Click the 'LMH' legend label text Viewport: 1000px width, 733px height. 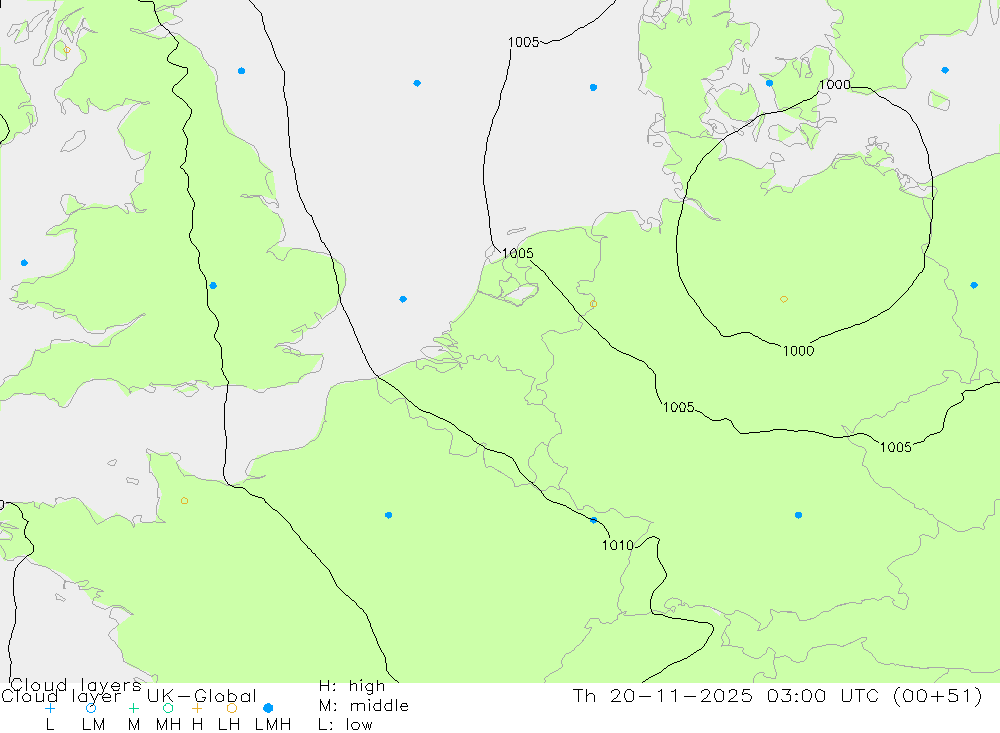(x=273, y=725)
